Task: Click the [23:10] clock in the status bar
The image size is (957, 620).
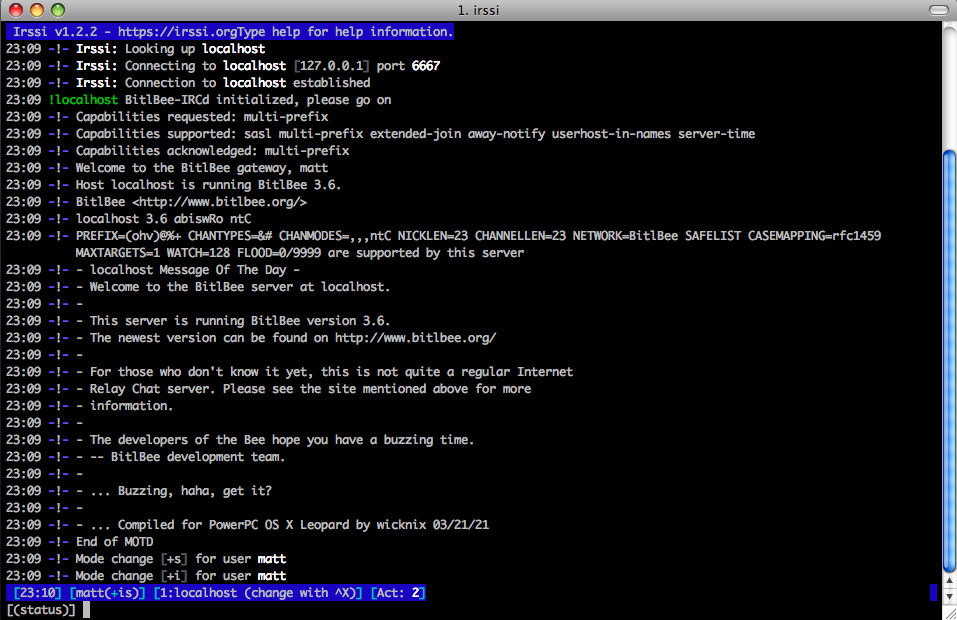Action: coord(38,593)
